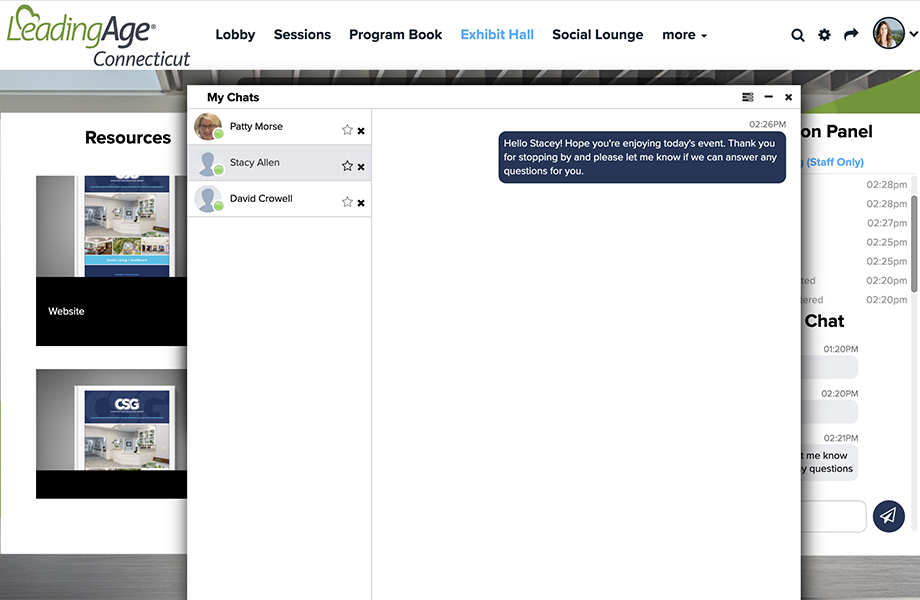
Task: Star the Stacy Allen conversation
Action: tap(347, 166)
